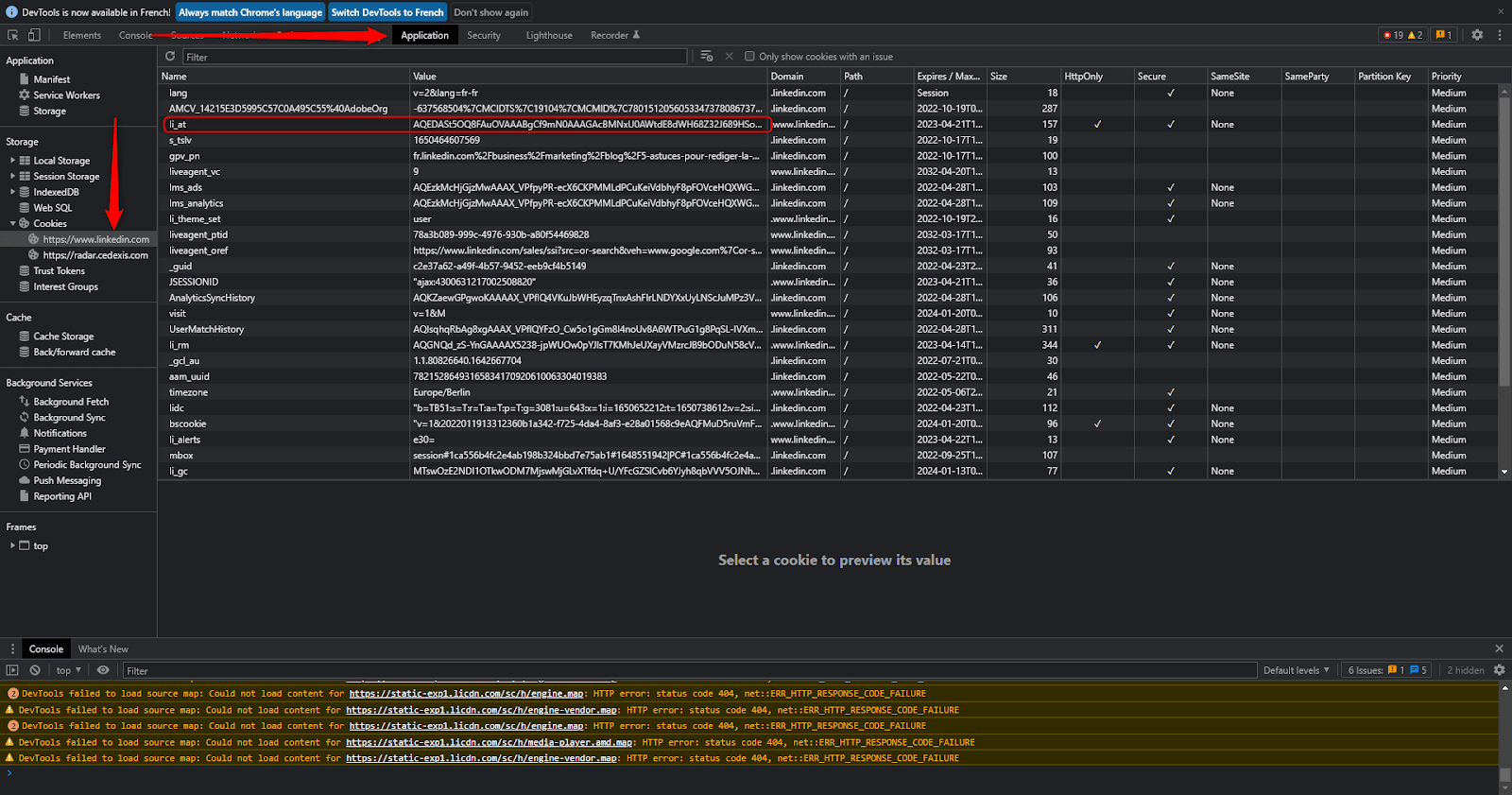Sort by the Expires / Max-Age column header
Viewport: 1512px width, 795px height.
point(950,77)
